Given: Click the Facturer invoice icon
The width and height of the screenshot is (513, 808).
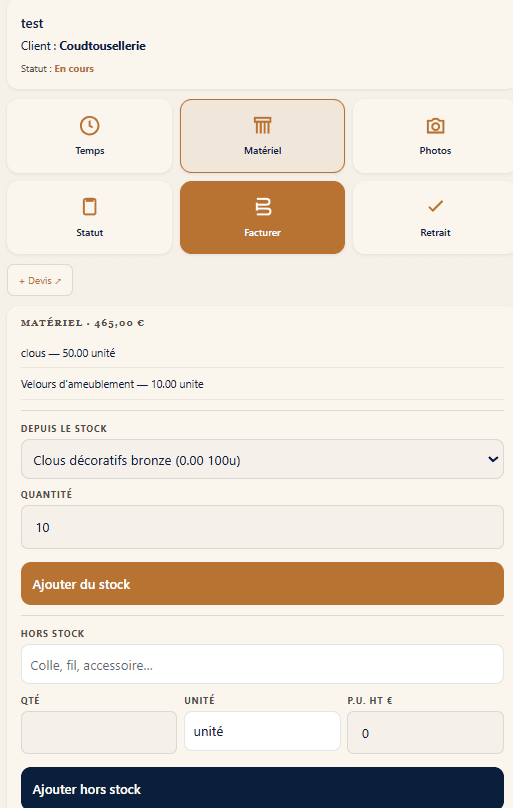Looking at the screenshot, I should click(x=263, y=206).
